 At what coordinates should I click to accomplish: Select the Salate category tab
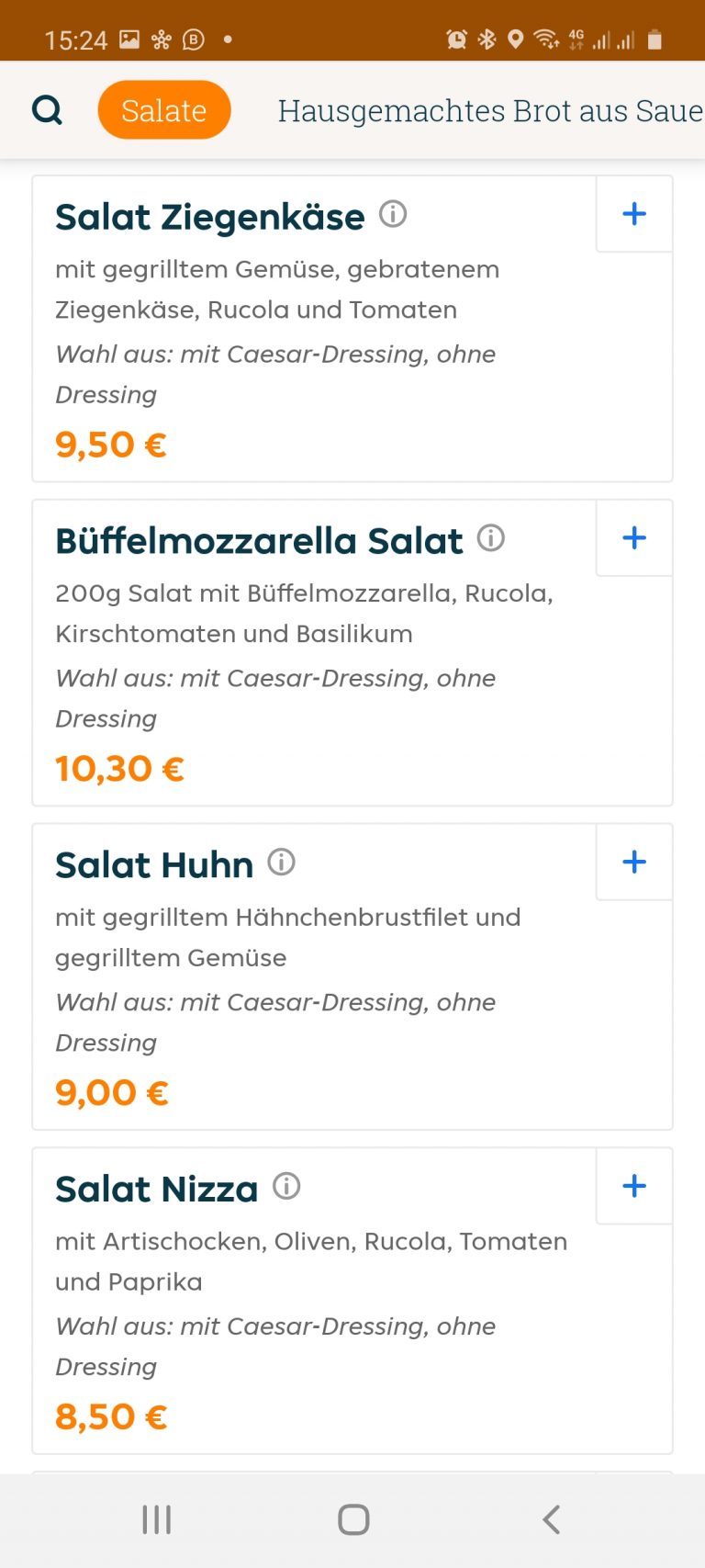click(164, 110)
